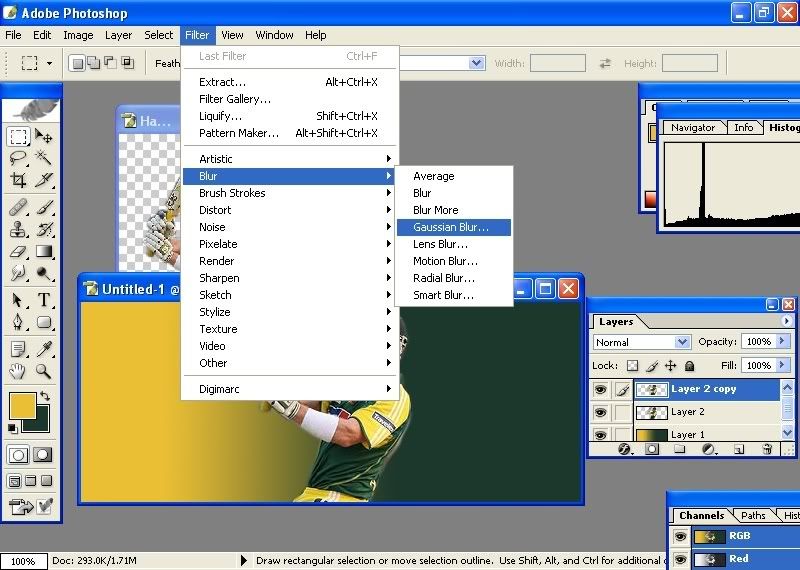This screenshot has width=800, height=570.
Task: Open the Image menu
Action: click(x=78, y=35)
